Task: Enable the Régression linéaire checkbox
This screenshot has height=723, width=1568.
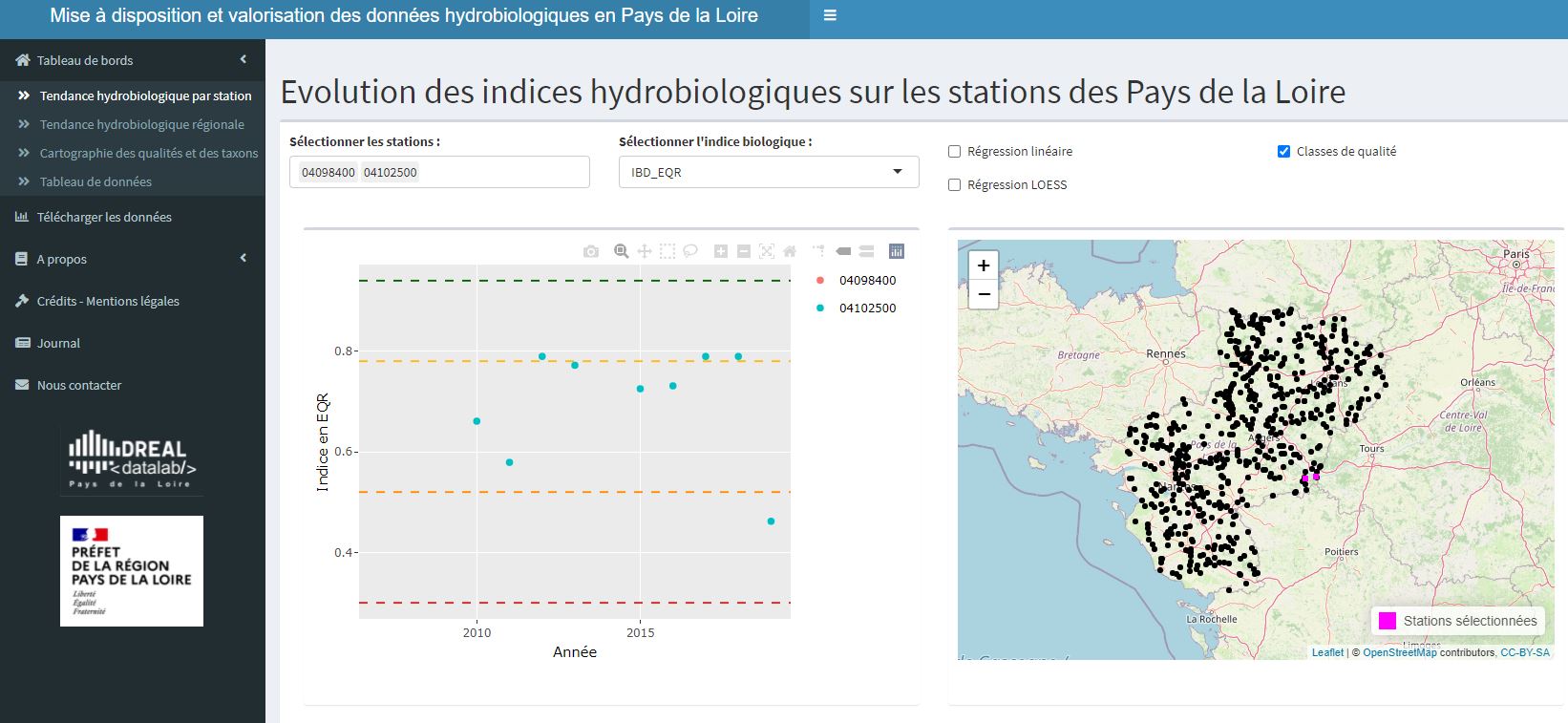Action: point(954,151)
